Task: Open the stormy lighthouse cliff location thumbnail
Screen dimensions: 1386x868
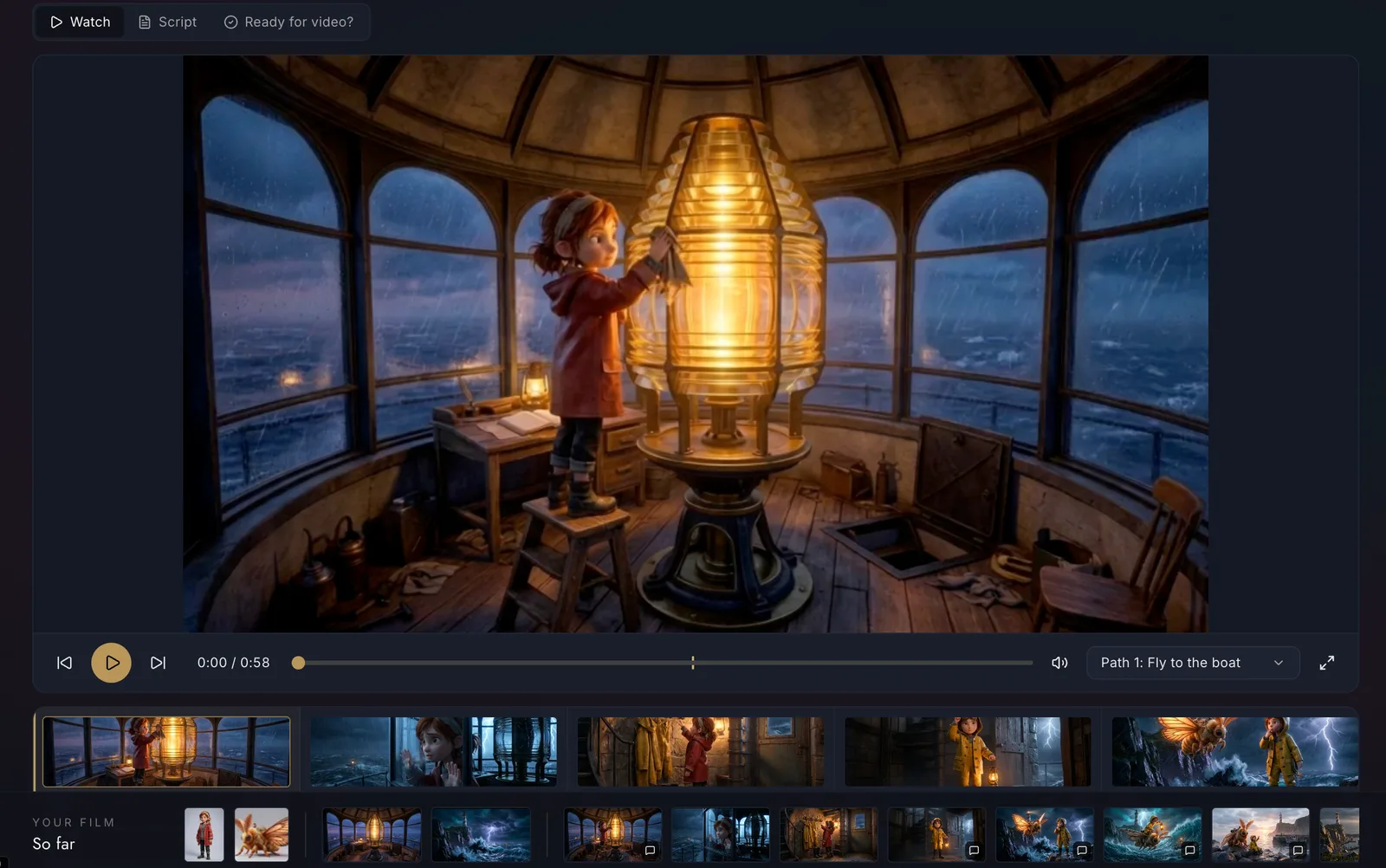Action: point(481,835)
